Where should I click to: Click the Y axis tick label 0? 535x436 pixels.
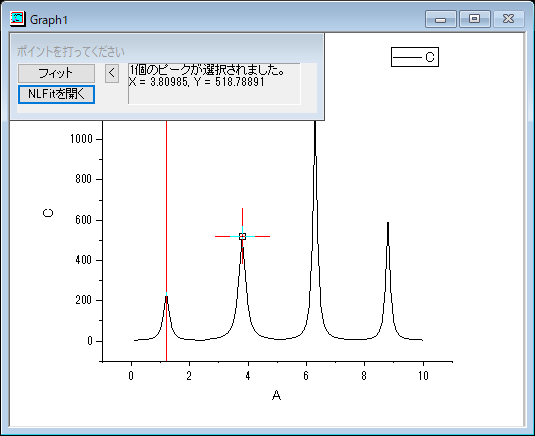pos(90,341)
